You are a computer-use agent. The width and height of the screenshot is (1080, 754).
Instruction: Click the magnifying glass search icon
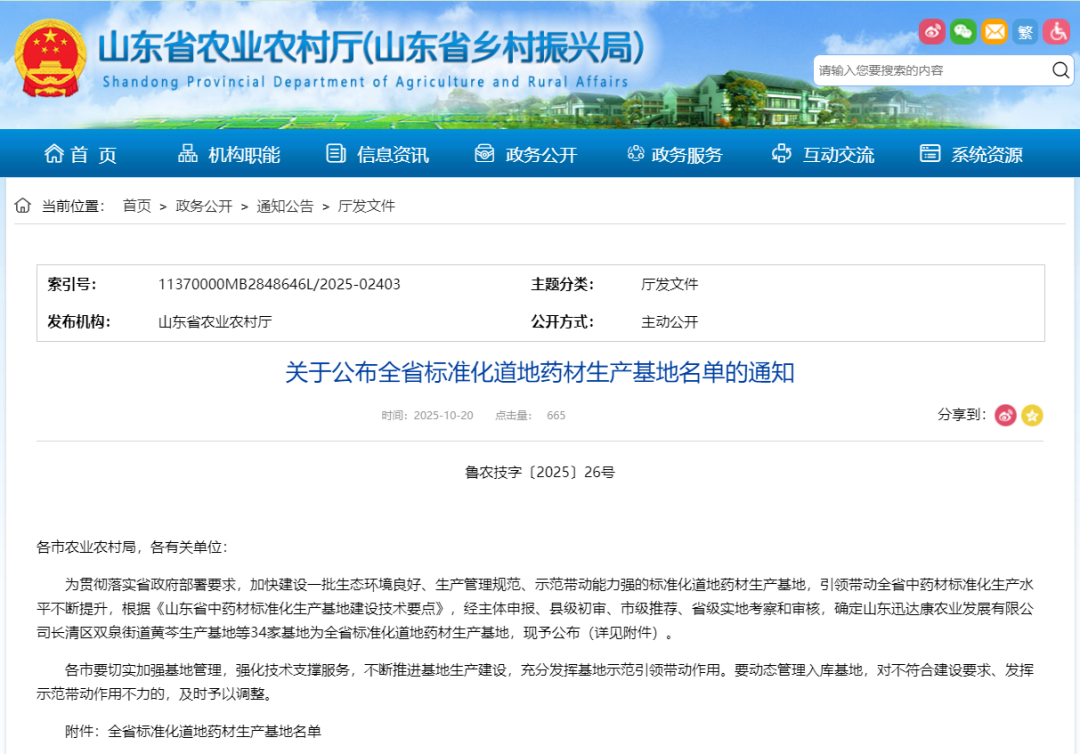coord(1060,70)
